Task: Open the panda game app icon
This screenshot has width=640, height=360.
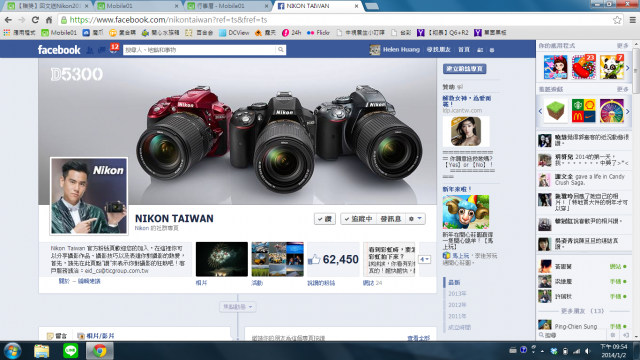Action: pyautogui.click(x=612, y=67)
